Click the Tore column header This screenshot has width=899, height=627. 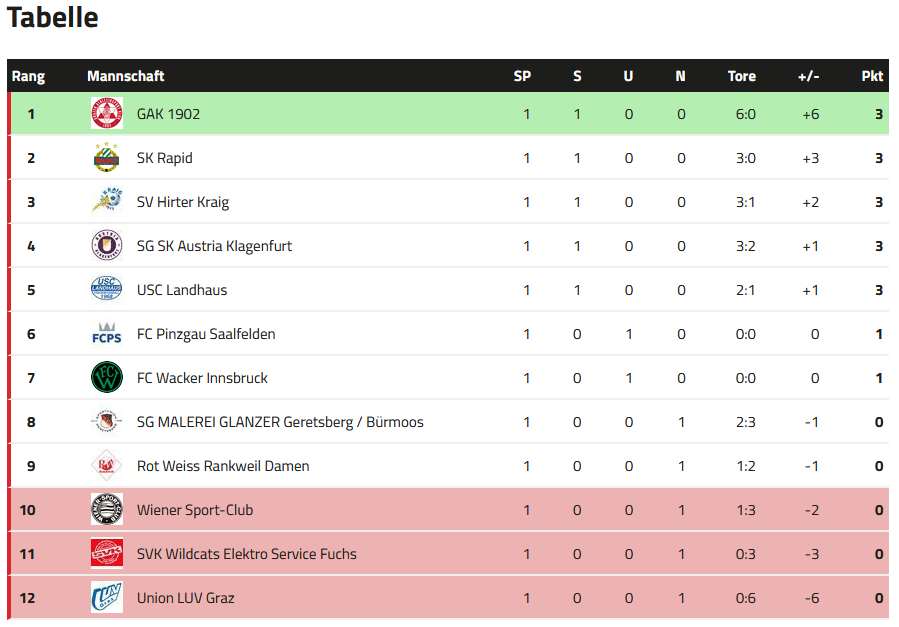742,76
